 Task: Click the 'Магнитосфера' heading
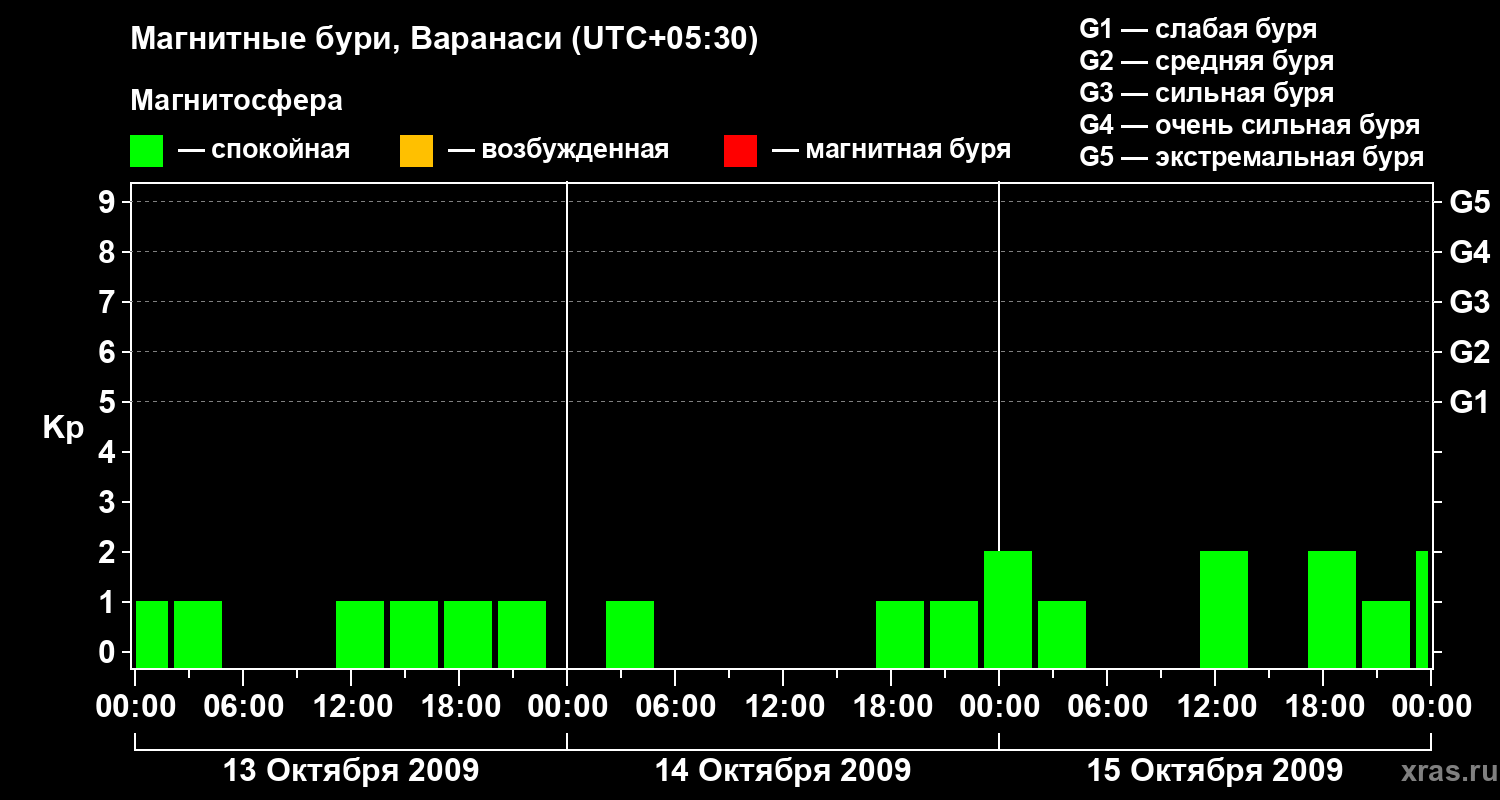[x=236, y=101]
